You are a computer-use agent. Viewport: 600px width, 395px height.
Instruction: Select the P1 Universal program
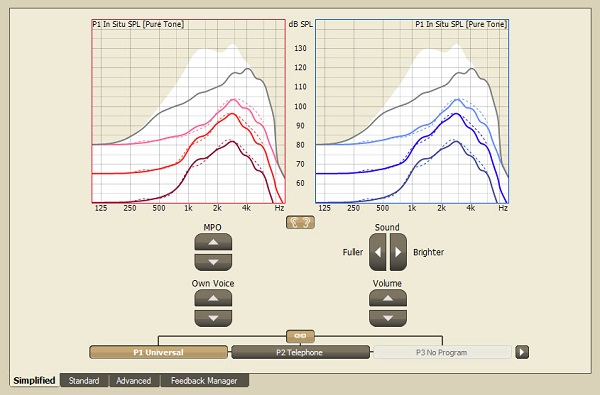(158, 352)
